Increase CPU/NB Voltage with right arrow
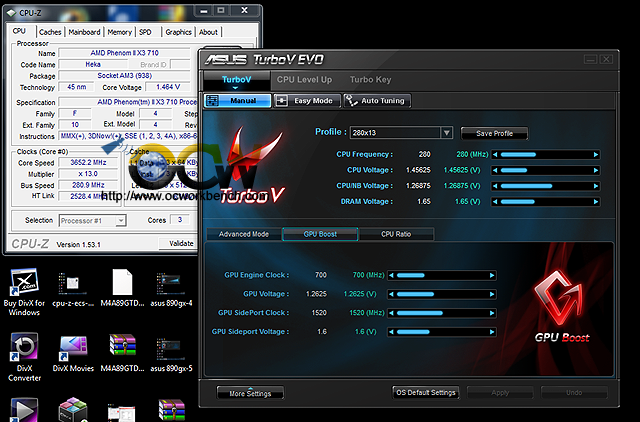640x422 pixels. [x=596, y=186]
